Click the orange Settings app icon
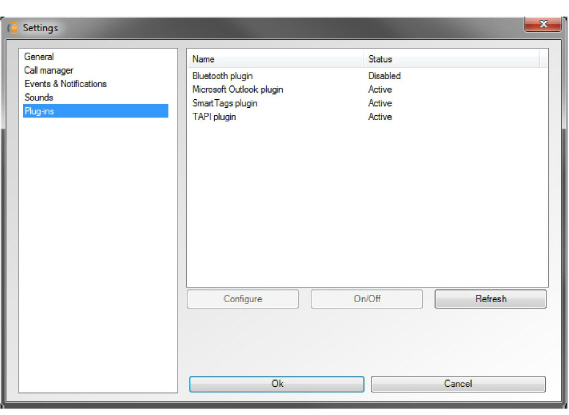Screen dimensions: 569x415 [x=13, y=28]
